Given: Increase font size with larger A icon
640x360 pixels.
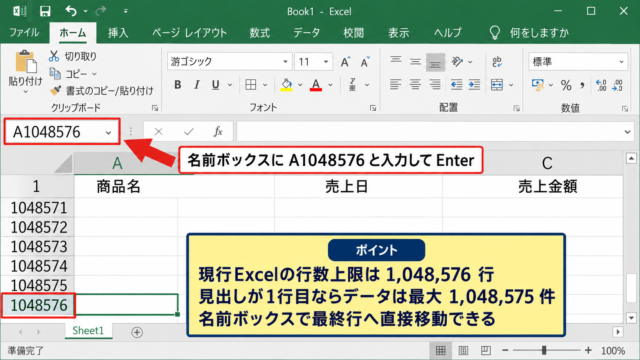Looking at the screenshot, I should (345, 62).
